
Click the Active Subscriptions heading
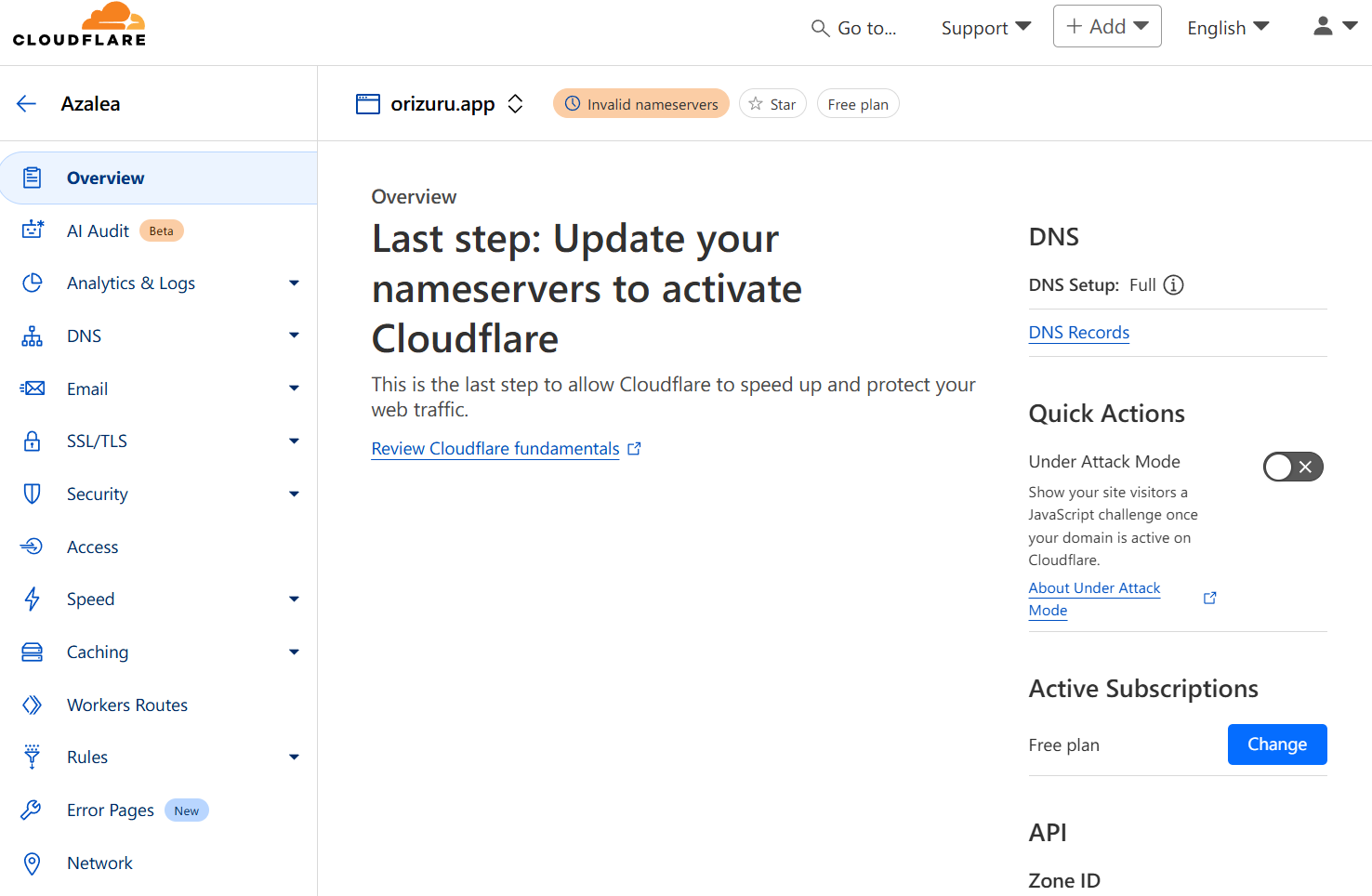point(1143,689)
